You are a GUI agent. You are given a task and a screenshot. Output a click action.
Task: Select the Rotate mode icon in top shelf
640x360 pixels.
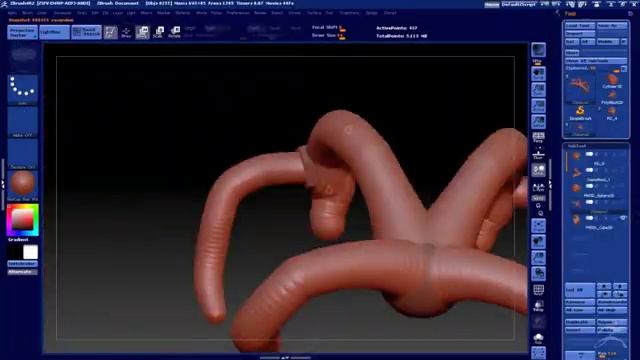[174, 32]
